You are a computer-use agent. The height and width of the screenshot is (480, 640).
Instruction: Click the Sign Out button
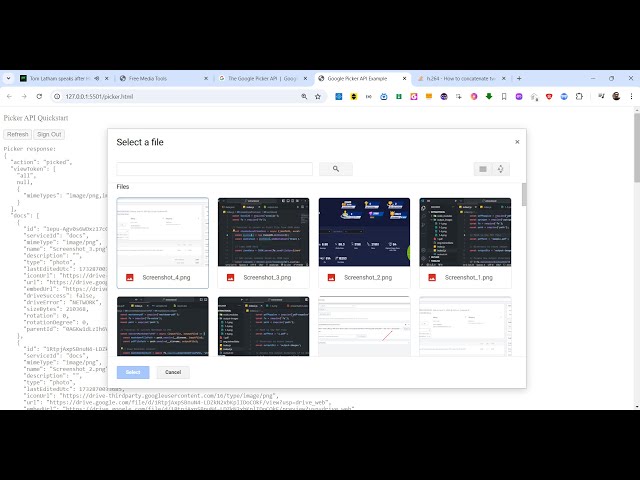[x=49, y=134]
